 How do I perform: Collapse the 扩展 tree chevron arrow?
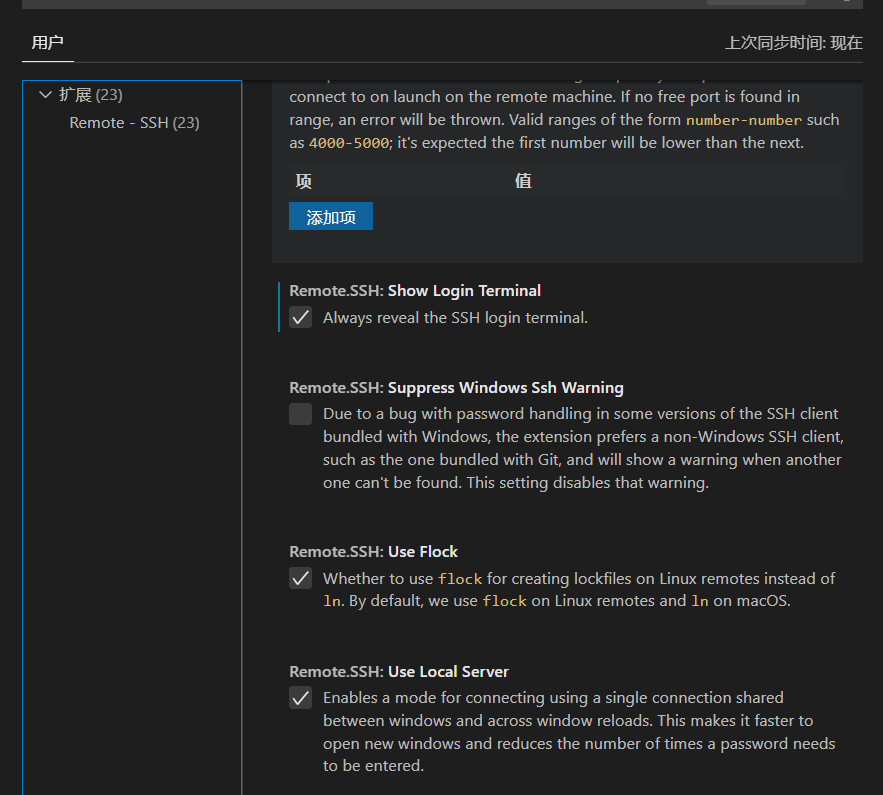pos(44,95)
